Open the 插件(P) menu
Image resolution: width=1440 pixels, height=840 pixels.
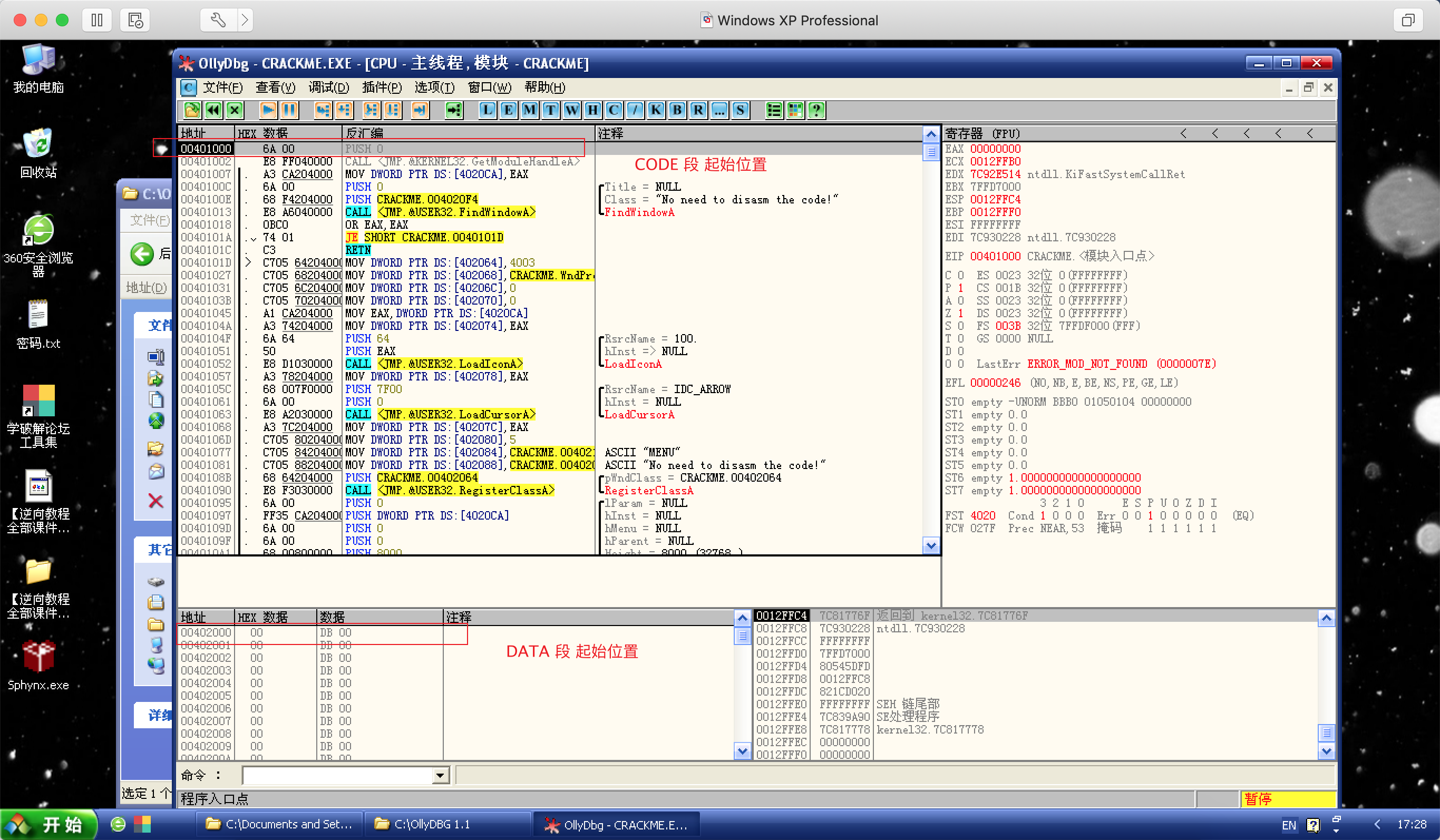pos(381,87)
